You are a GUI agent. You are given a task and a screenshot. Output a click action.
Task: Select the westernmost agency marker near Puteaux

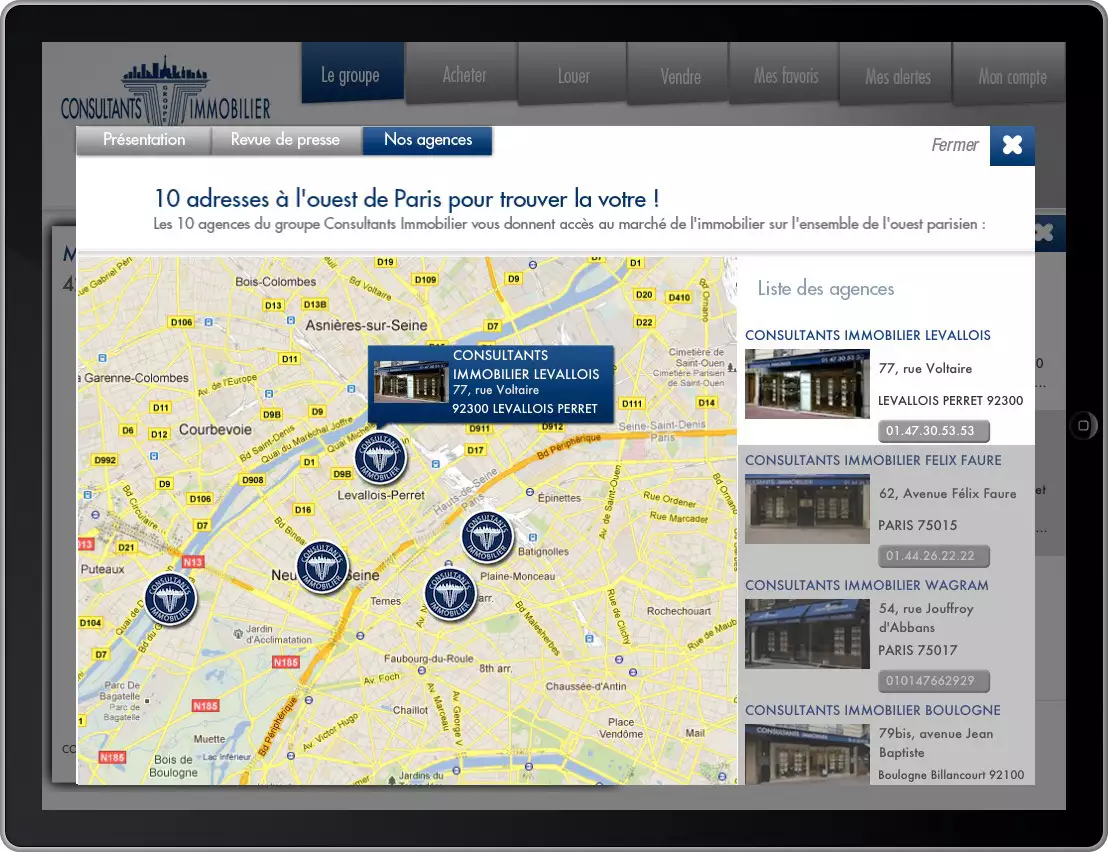coord(170,597)
